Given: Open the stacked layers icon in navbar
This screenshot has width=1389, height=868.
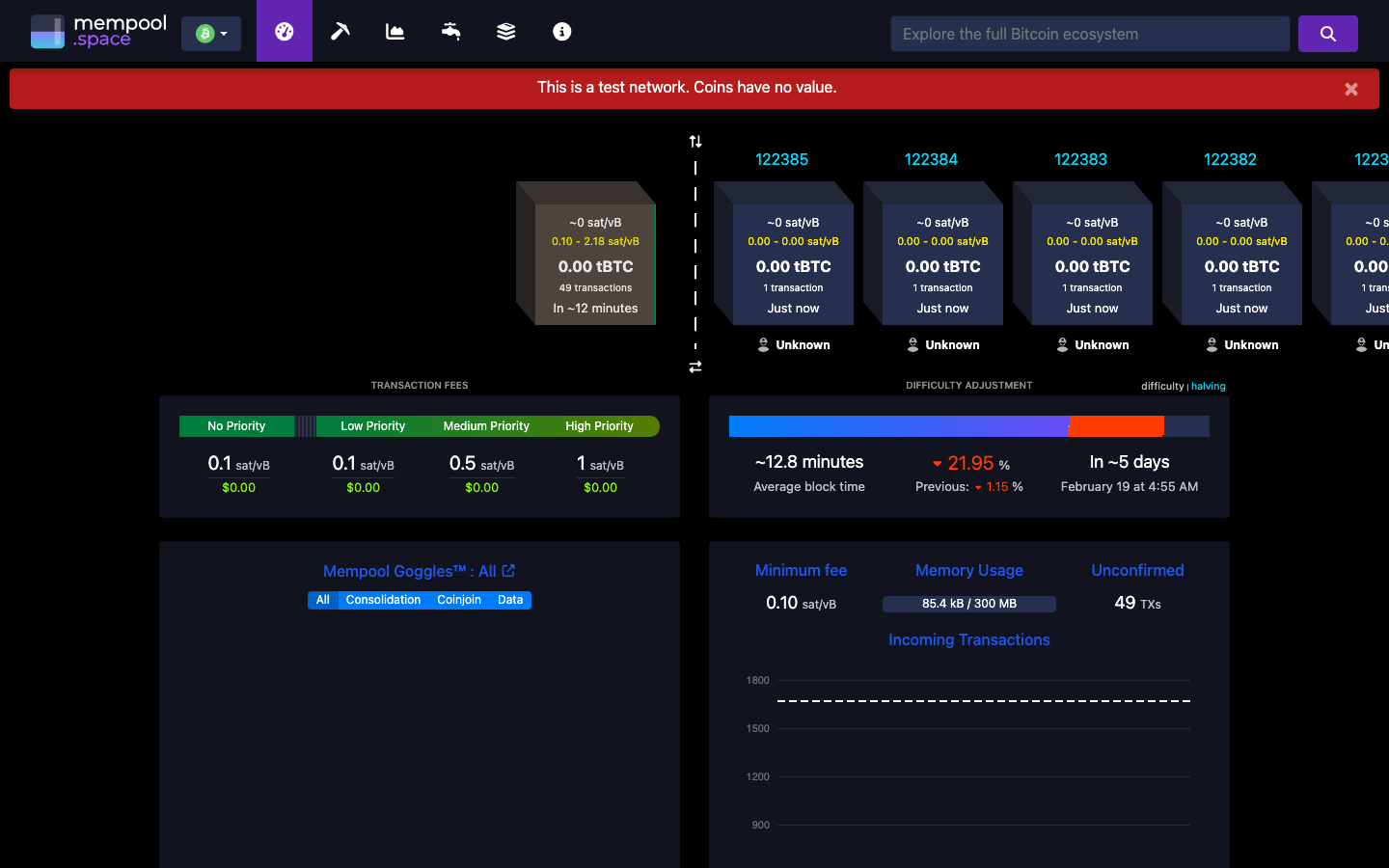Looking at the screenshot, I should (x=505, y=31).
